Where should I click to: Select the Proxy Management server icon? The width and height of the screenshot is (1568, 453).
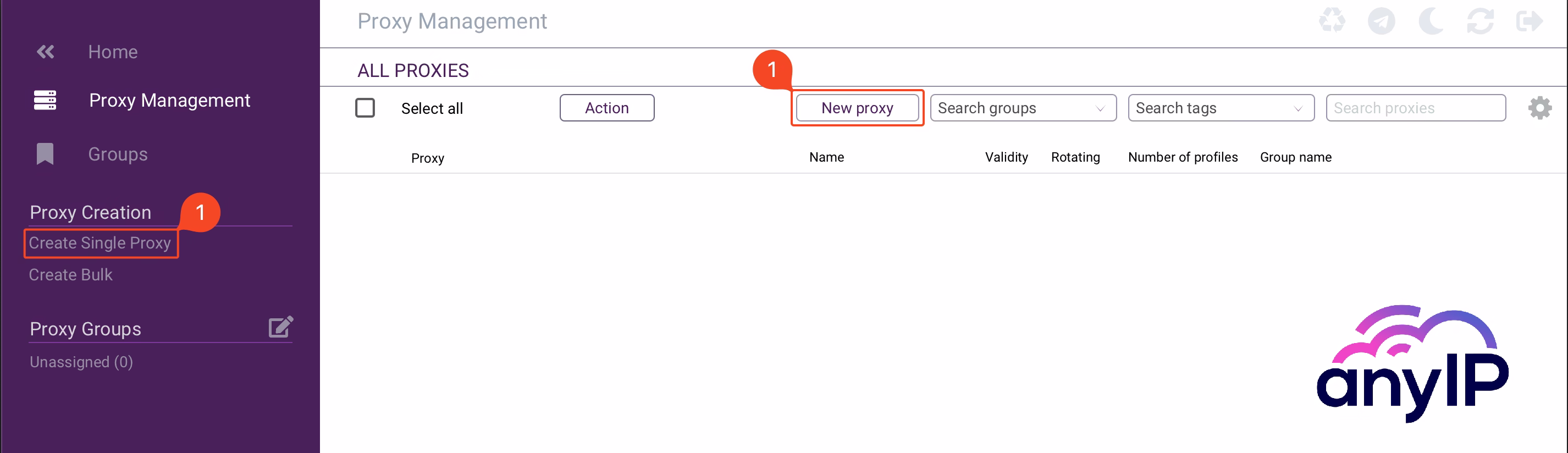(x=45, y=100)
